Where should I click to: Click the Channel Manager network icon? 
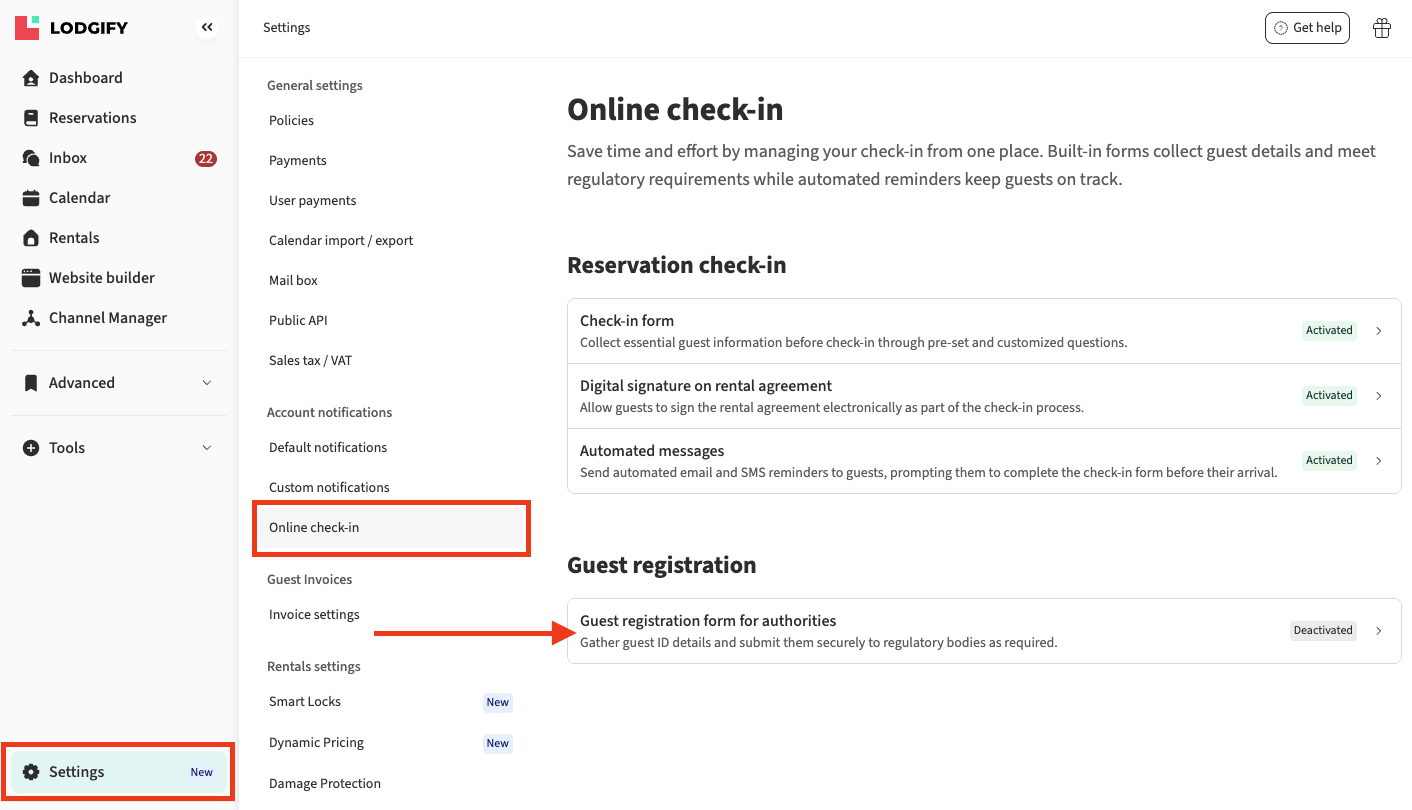(x=31, y=318)
